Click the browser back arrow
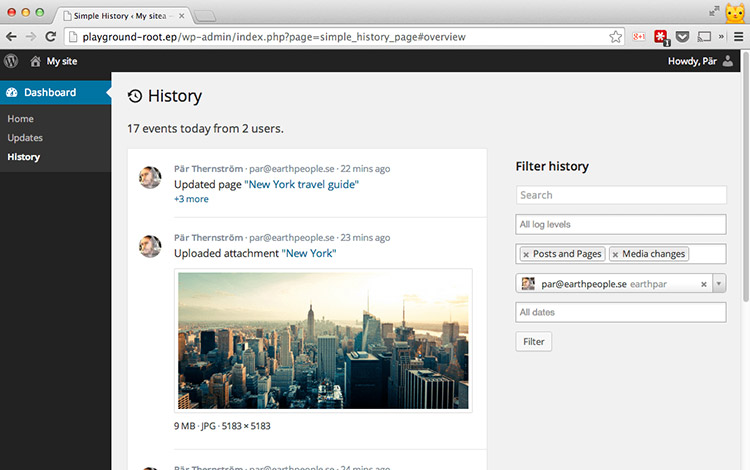 (11, 37)
